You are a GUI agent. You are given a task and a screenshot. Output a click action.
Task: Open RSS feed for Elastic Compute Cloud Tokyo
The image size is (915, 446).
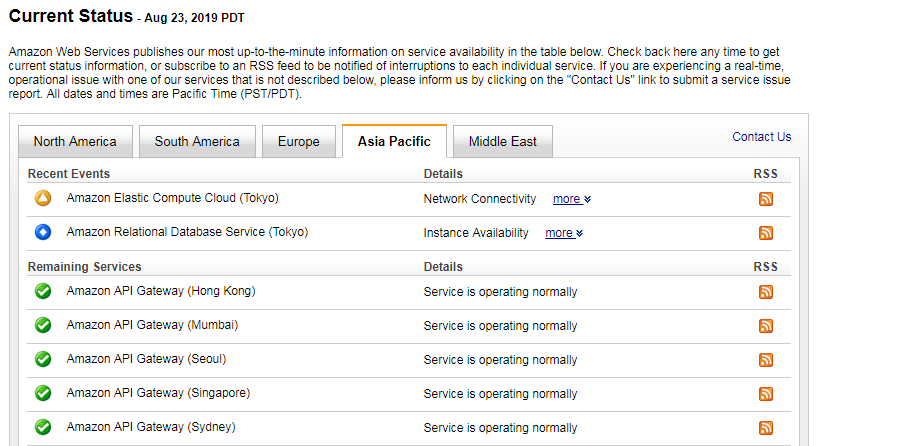766,199
